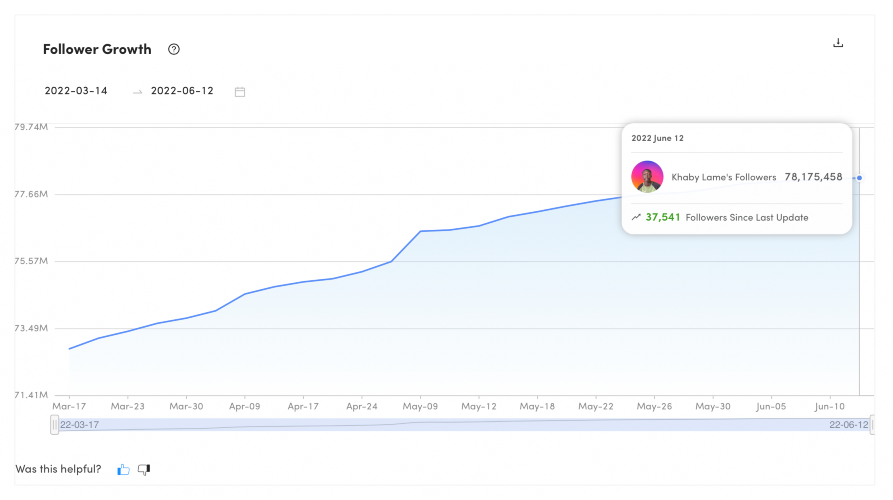Click the range slider track middle

[x=464, y=425]
